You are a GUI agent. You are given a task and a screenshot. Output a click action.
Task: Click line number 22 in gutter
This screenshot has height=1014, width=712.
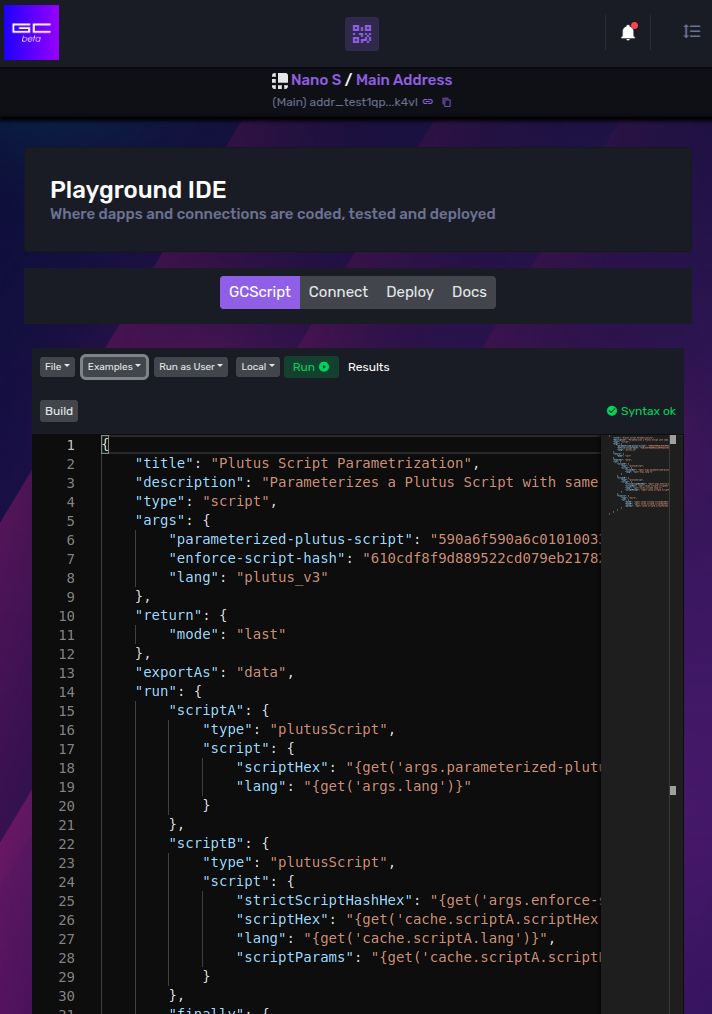tap(67, 844)
